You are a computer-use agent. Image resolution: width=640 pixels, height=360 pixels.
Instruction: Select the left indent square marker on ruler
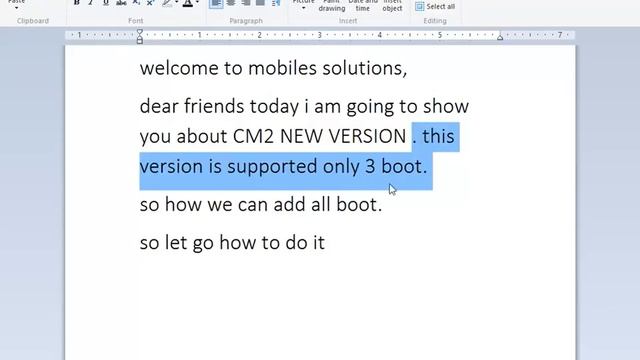pos(140,41)
